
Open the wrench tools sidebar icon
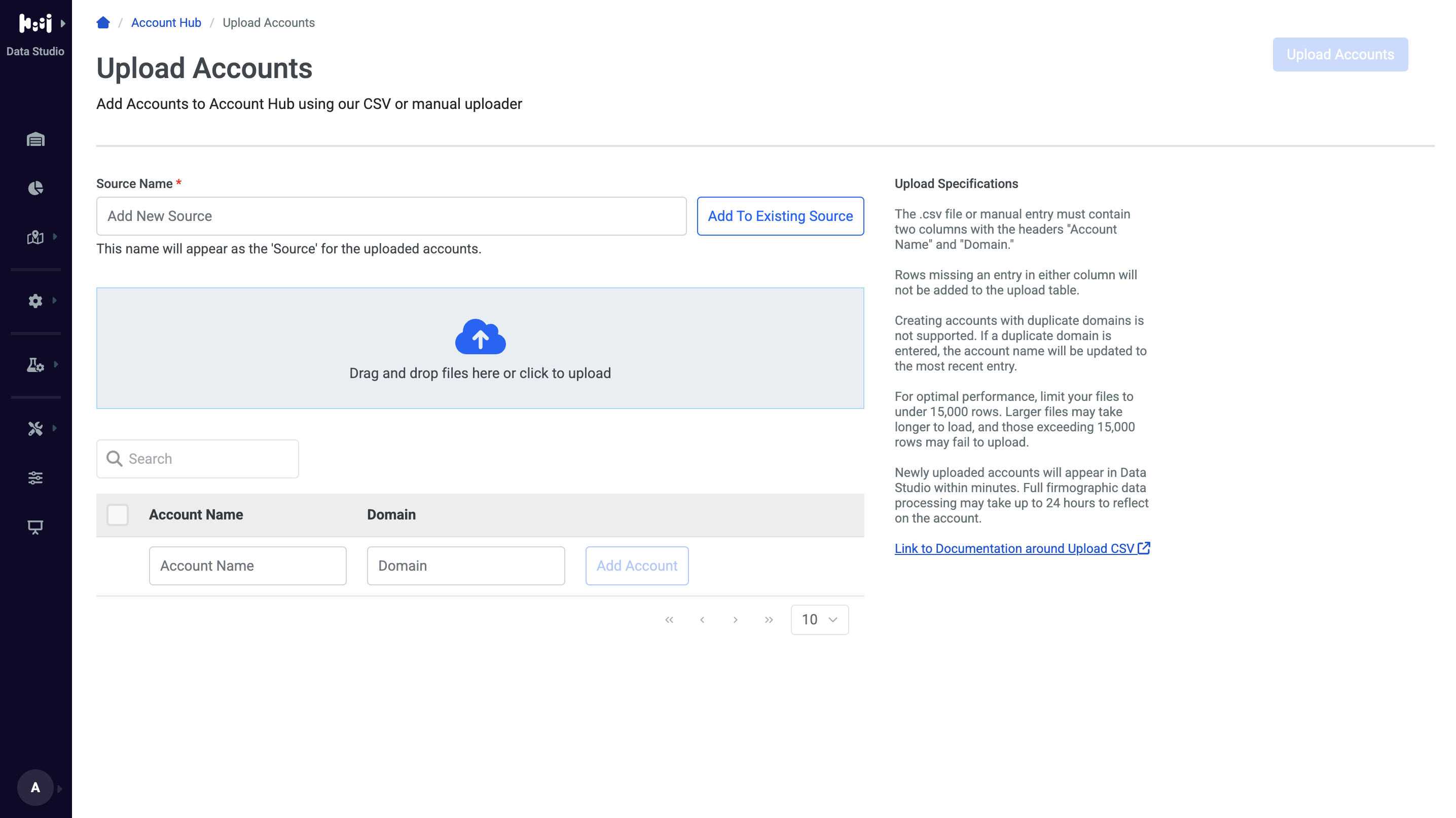35,429
